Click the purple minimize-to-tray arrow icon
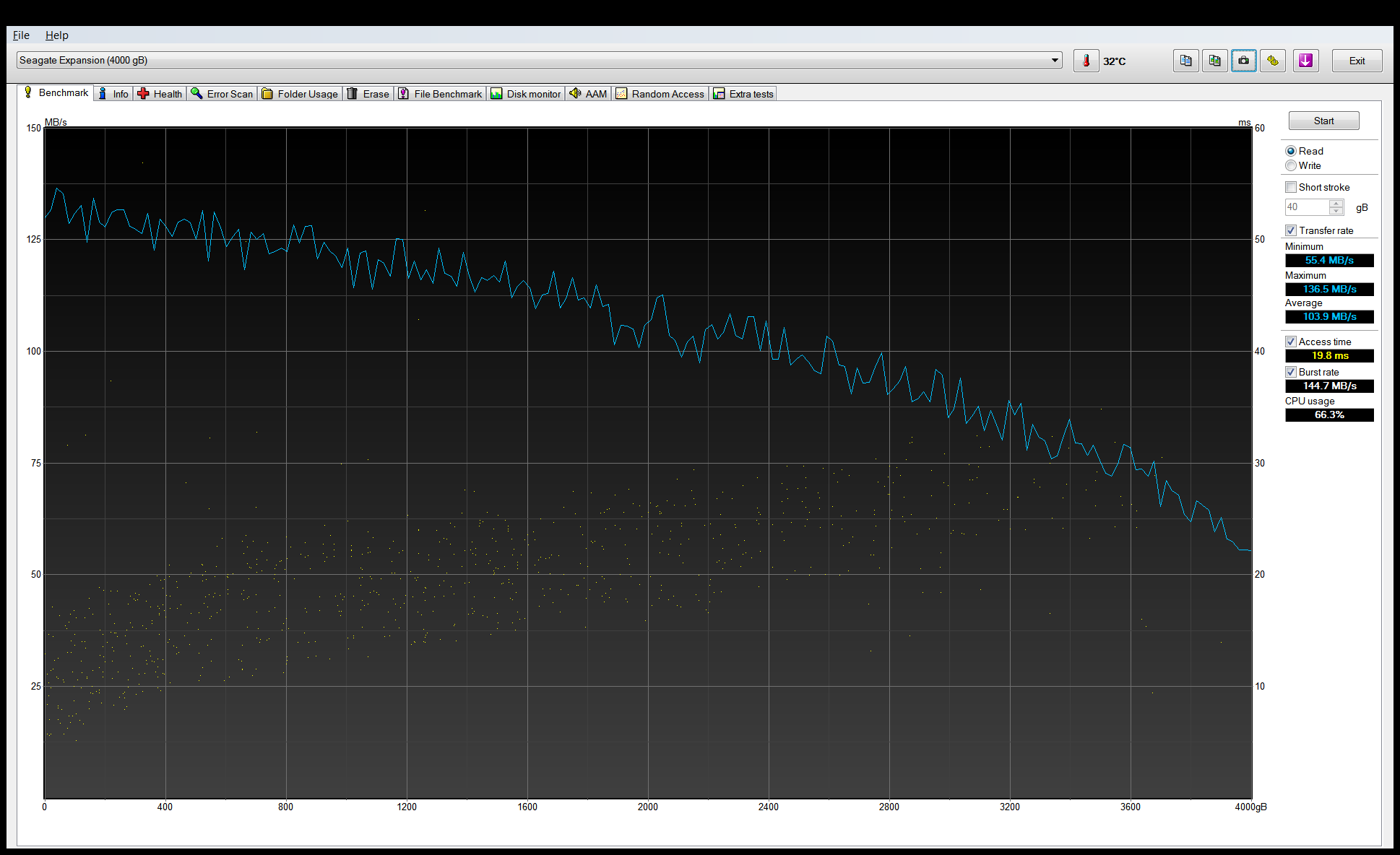The image size is (1400, 855). coord(1305,61)
